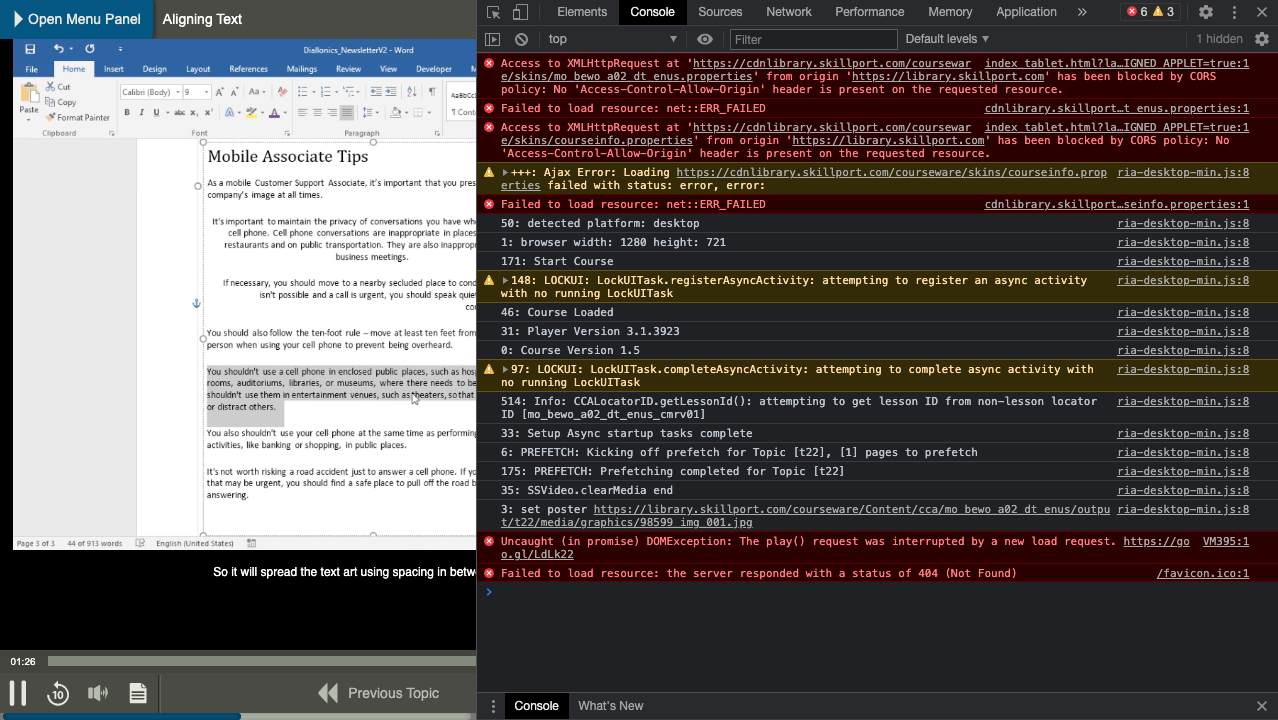1278x720 pixels.
Task: Rewind video 10 seconds
Action: 58,693
